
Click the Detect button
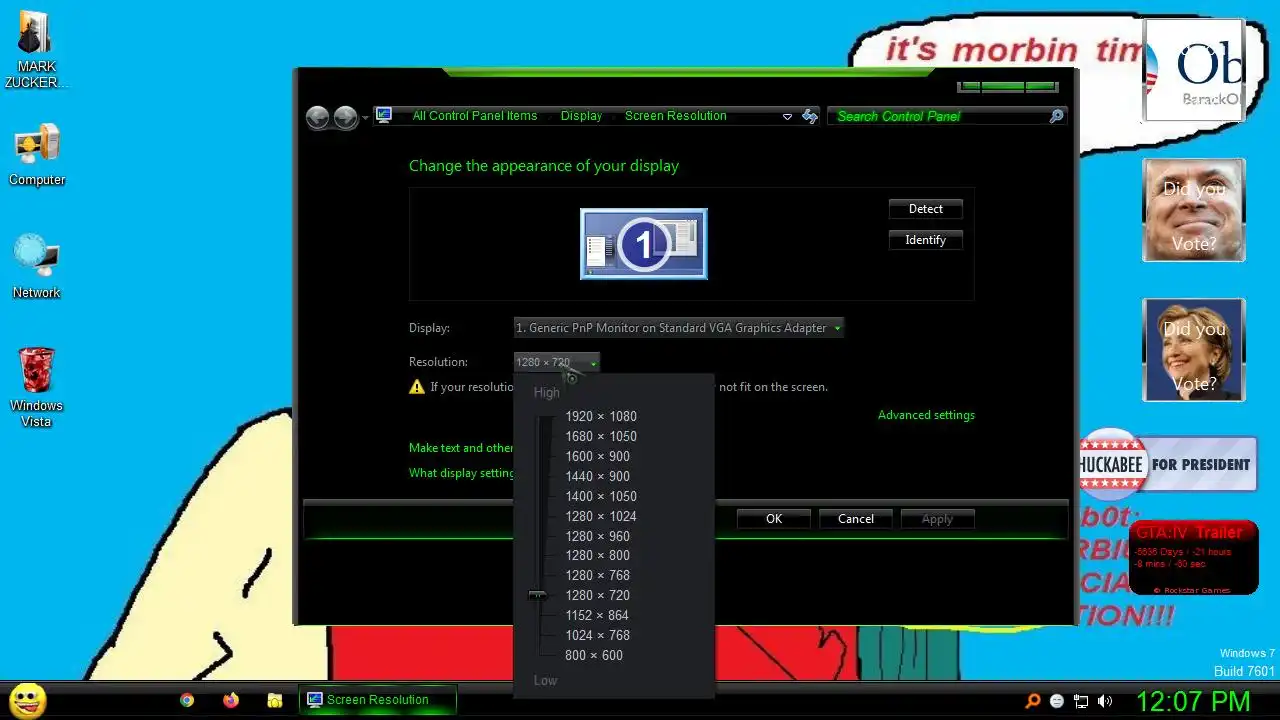(926, 209)
